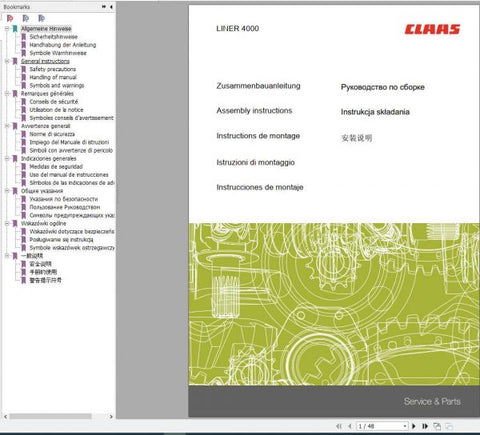This screenshot has width=480, height=435.
Task: Click the bookmark icon beside Indicaciones generales
Action: [15, 158]
